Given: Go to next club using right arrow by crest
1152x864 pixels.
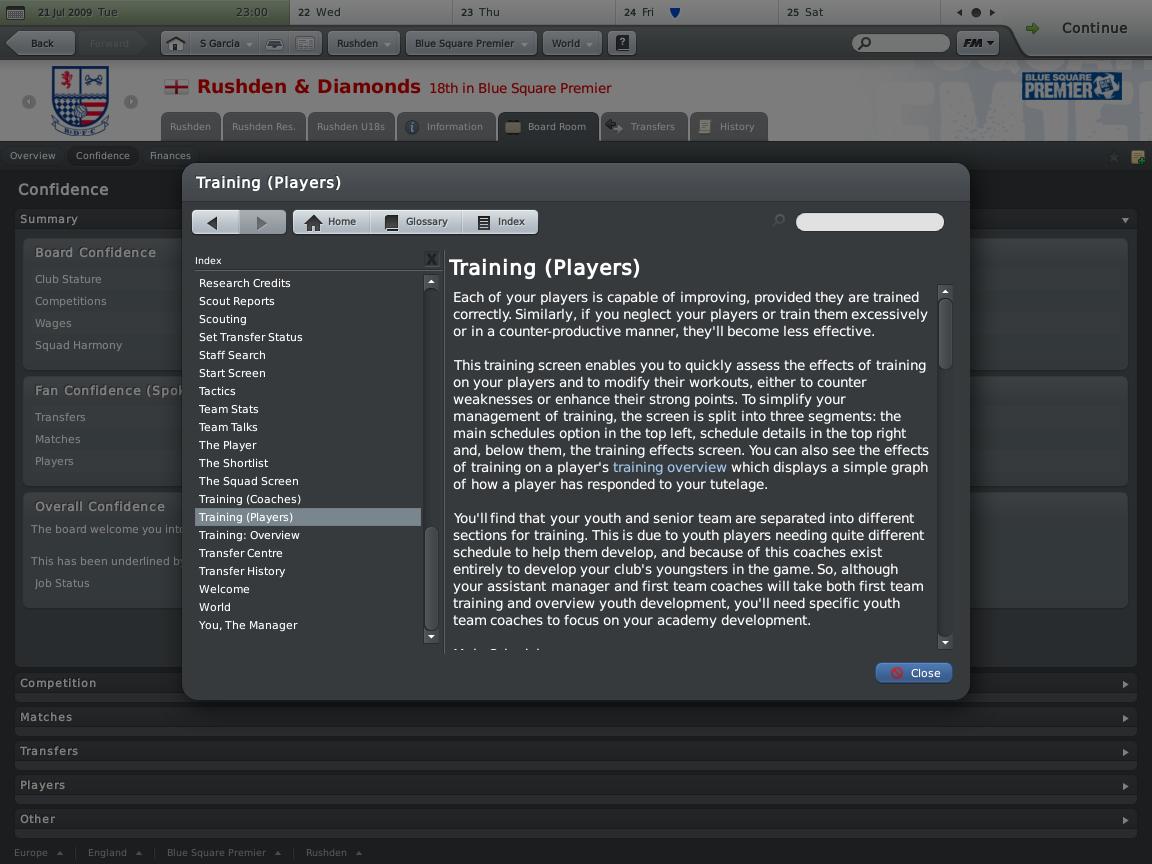Looking at the screenshot, I should 131,101.
